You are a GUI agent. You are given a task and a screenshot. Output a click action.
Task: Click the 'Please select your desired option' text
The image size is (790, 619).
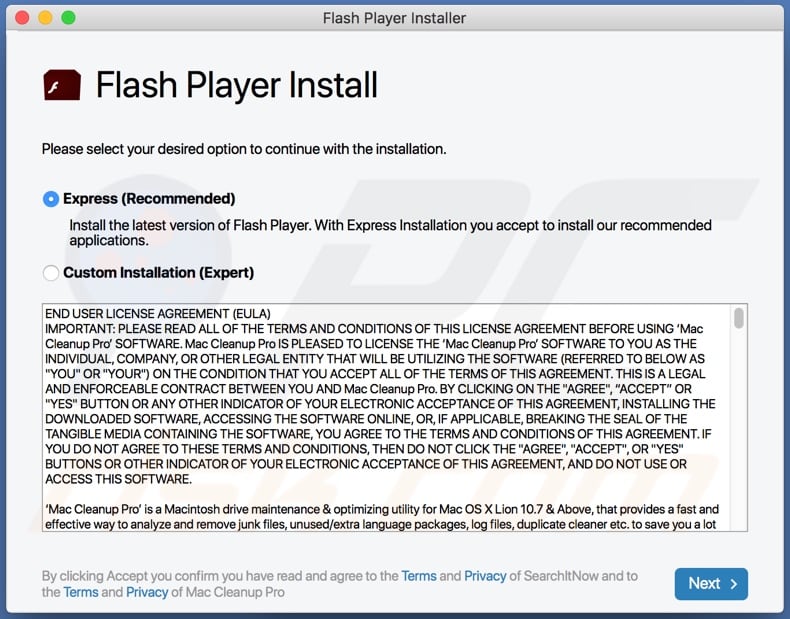244,149
